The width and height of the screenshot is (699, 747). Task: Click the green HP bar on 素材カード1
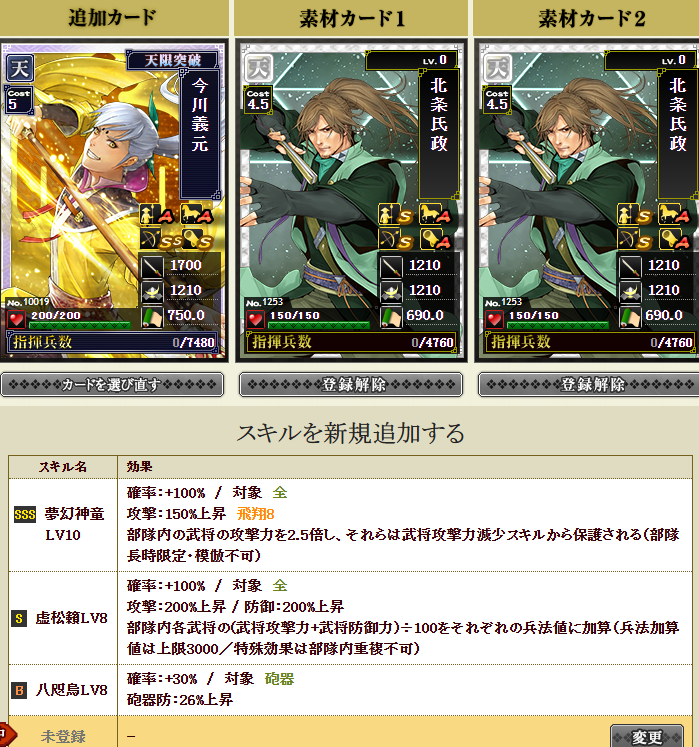coord(318,325)
